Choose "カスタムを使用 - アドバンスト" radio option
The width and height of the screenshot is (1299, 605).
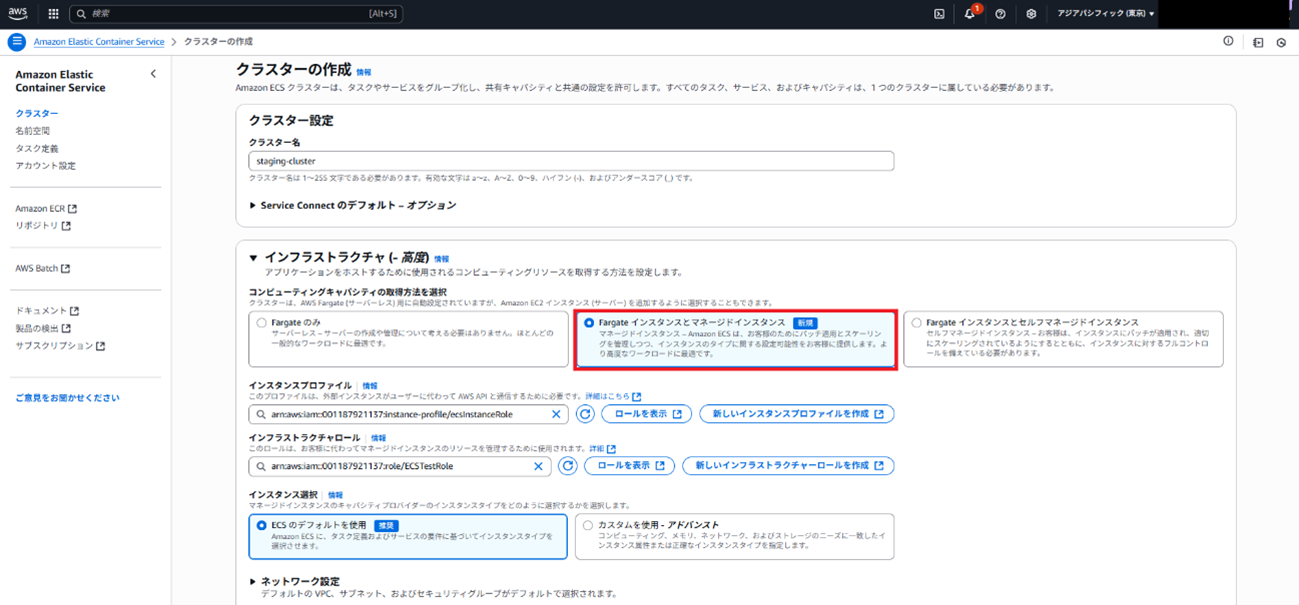588,525
